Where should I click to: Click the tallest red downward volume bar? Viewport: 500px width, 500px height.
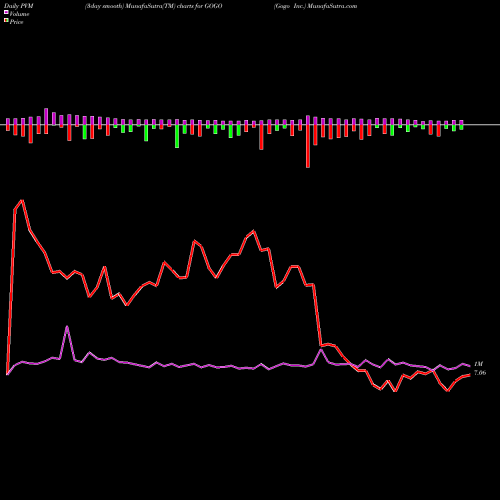pyautogui.click(x=308, y=146)
